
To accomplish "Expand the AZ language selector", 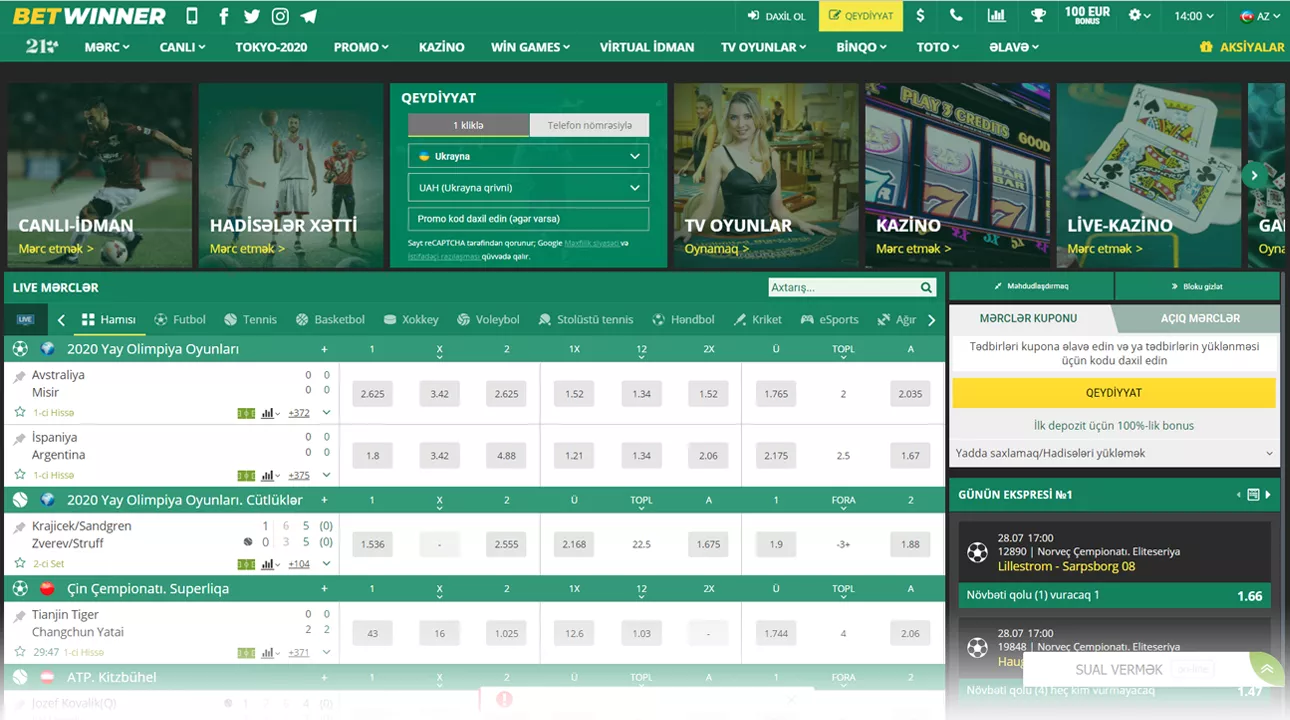I will coord(1257,16).
